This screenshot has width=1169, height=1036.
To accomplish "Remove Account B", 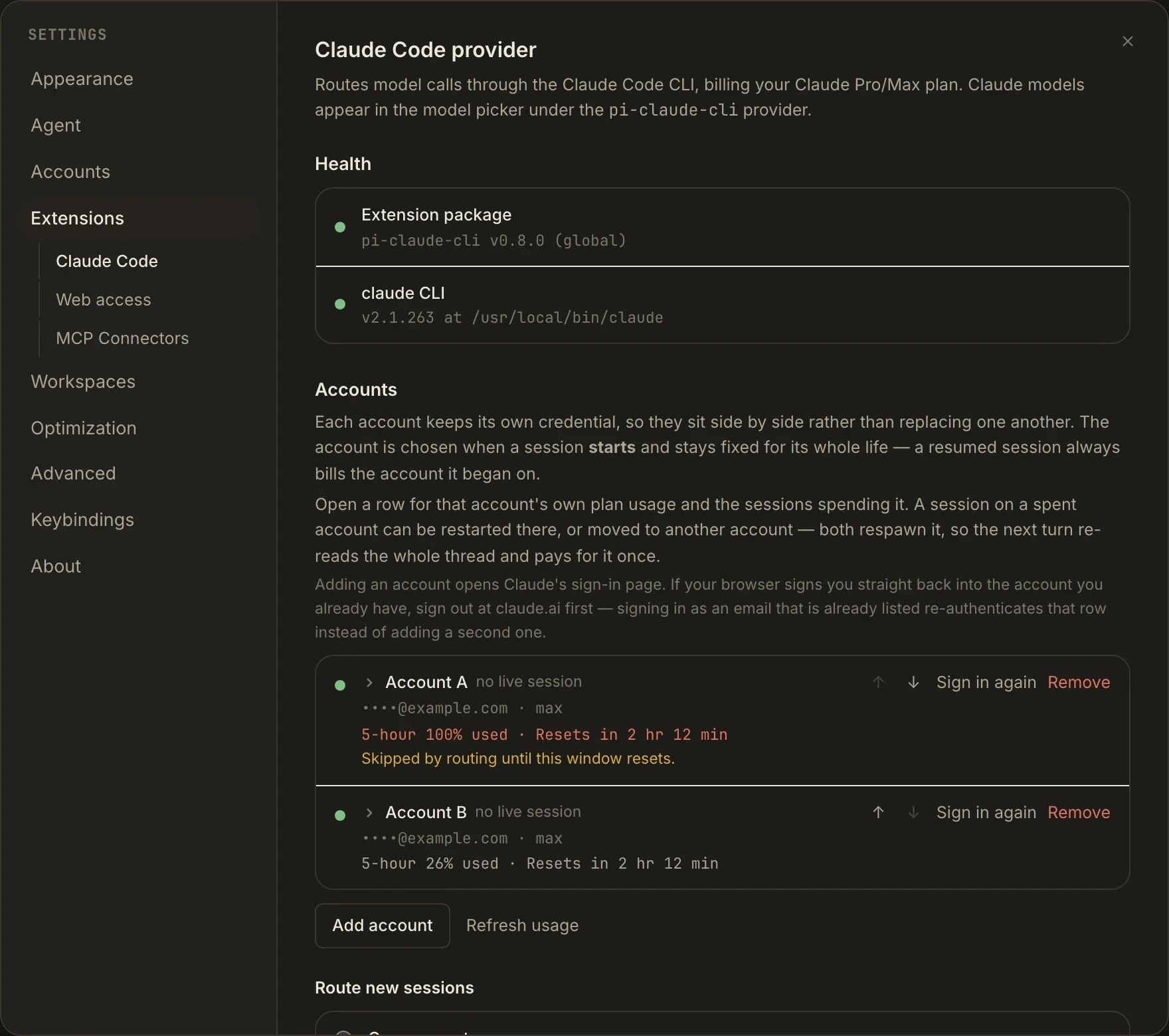I will 1079,812.
